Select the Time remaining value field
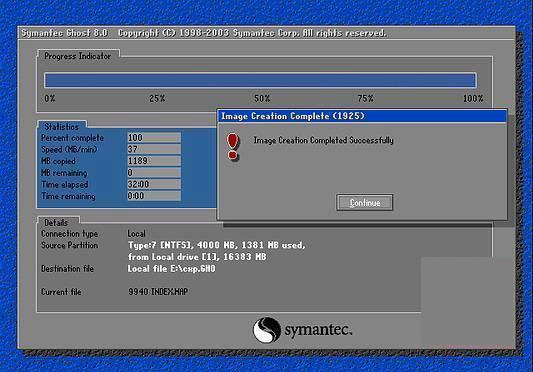Image resolution: width=533 pixels, height=372 pixels. (154, 196)
